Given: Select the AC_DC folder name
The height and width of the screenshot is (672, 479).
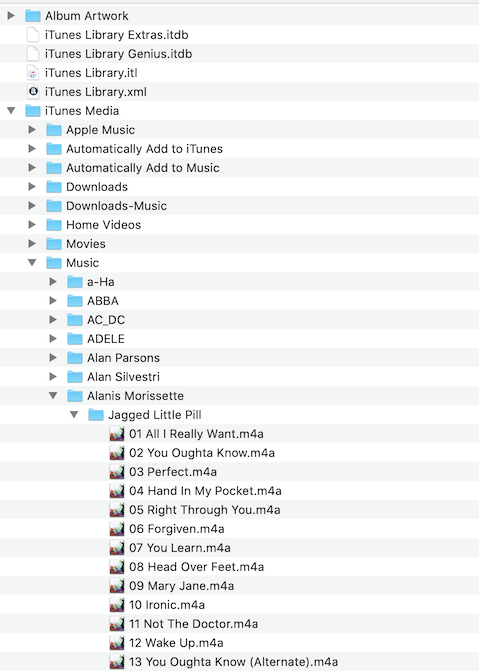Looking at the screenshot, I should click(x=106, y=320).
